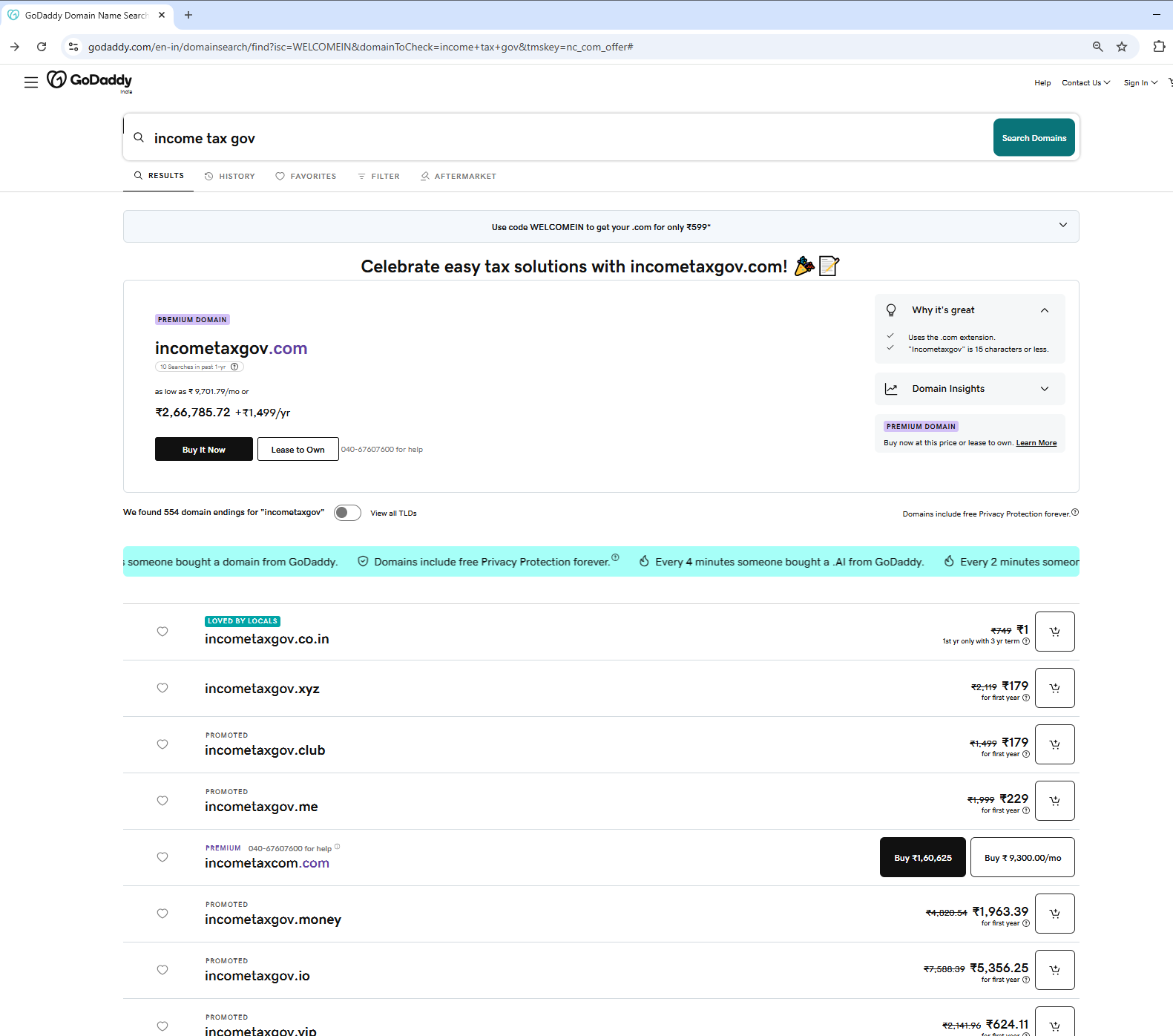The image size is (1173, 1036).
Task: Open the browser extensions puzzle icon
Action: (1159, 47)
